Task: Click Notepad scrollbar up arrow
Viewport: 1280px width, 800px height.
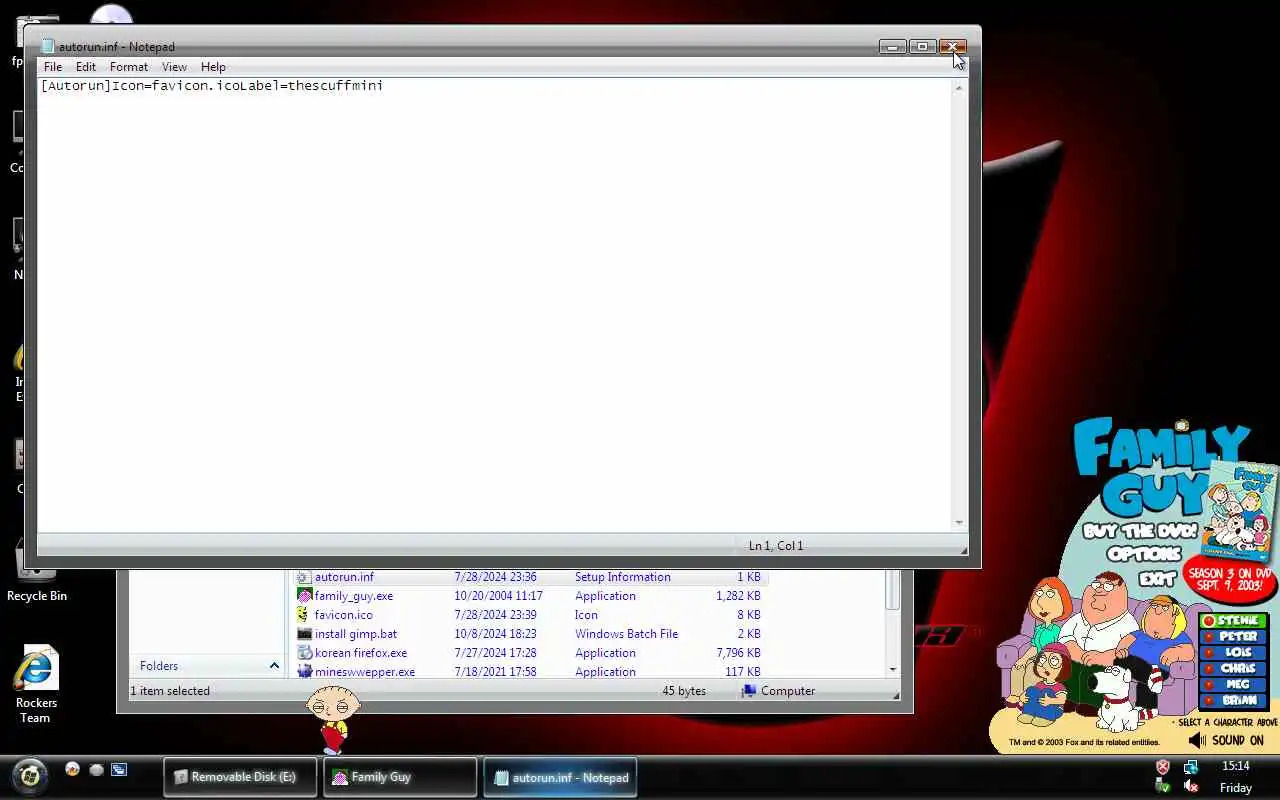Action: tap(959, 87)
